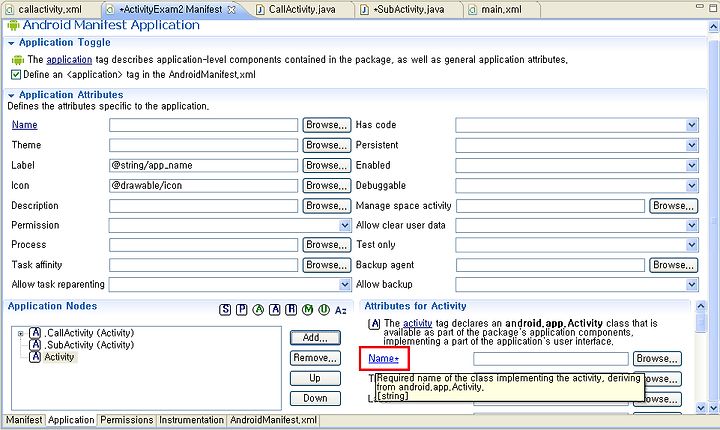Switch to the AndroidManifest.xml source tab
The width and height of the screenshot is (720, 430).
[x=273, y=420]
